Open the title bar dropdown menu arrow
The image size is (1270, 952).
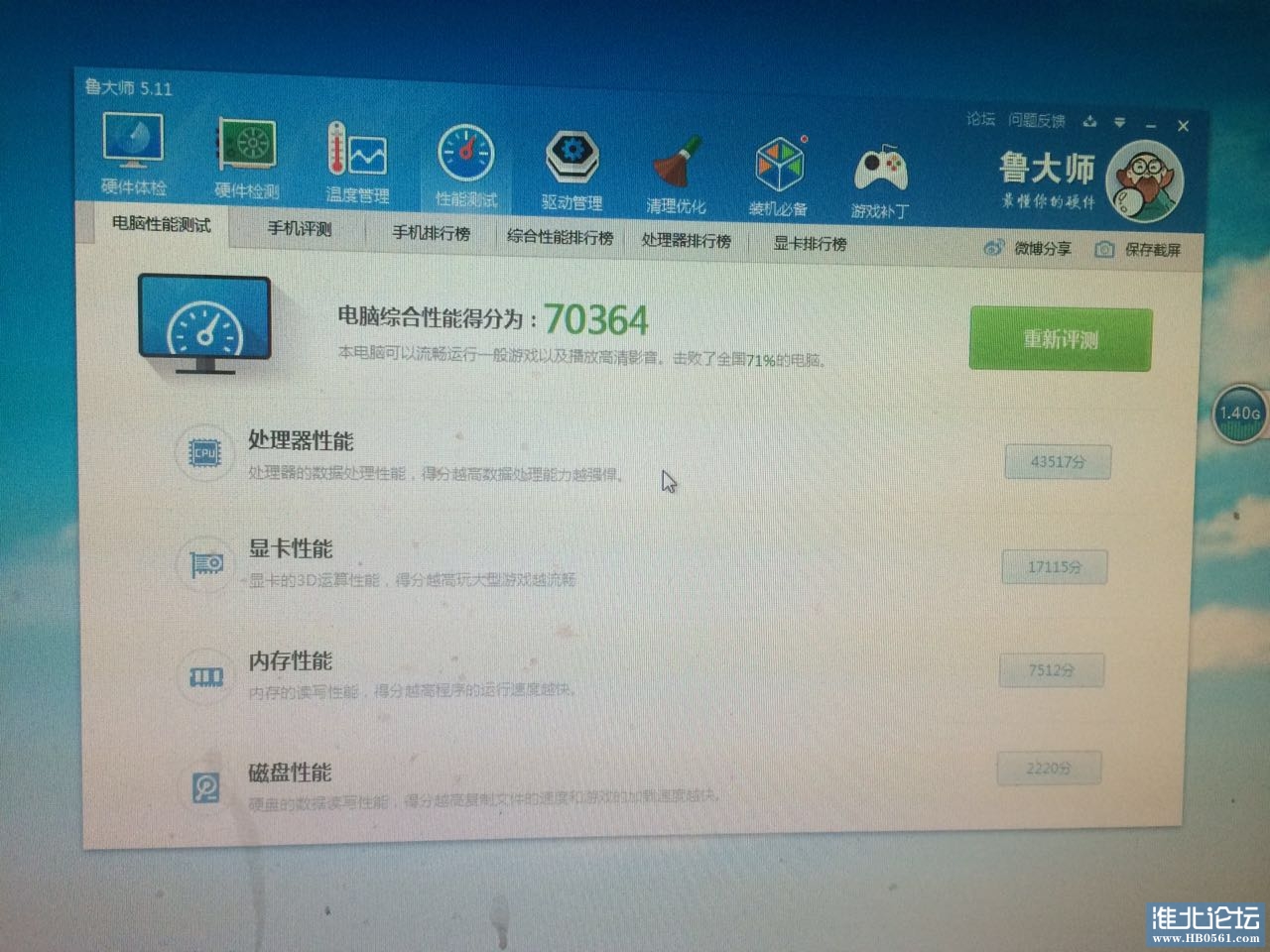(x=1119, y=123)
